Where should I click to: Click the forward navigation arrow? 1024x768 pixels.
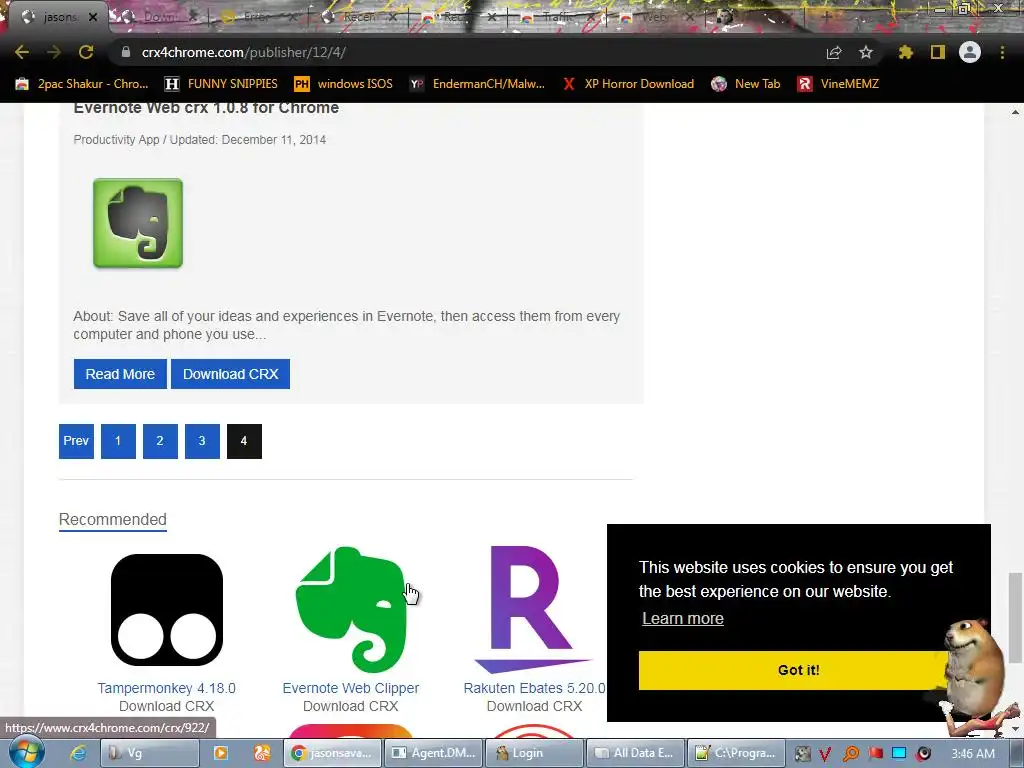[54, 52]
